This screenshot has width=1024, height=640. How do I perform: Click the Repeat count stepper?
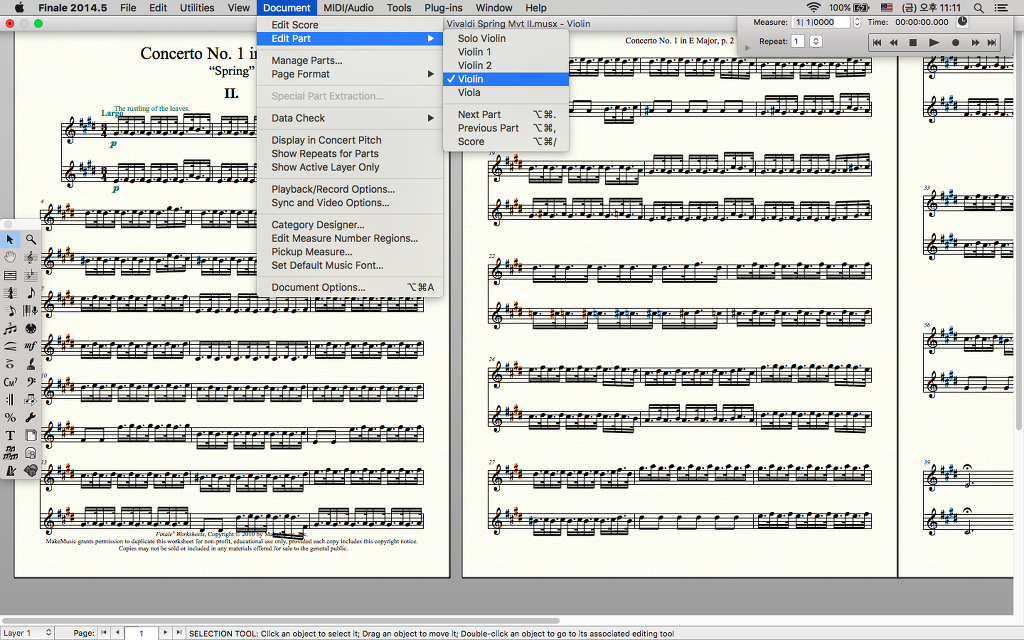pos(816,41)
